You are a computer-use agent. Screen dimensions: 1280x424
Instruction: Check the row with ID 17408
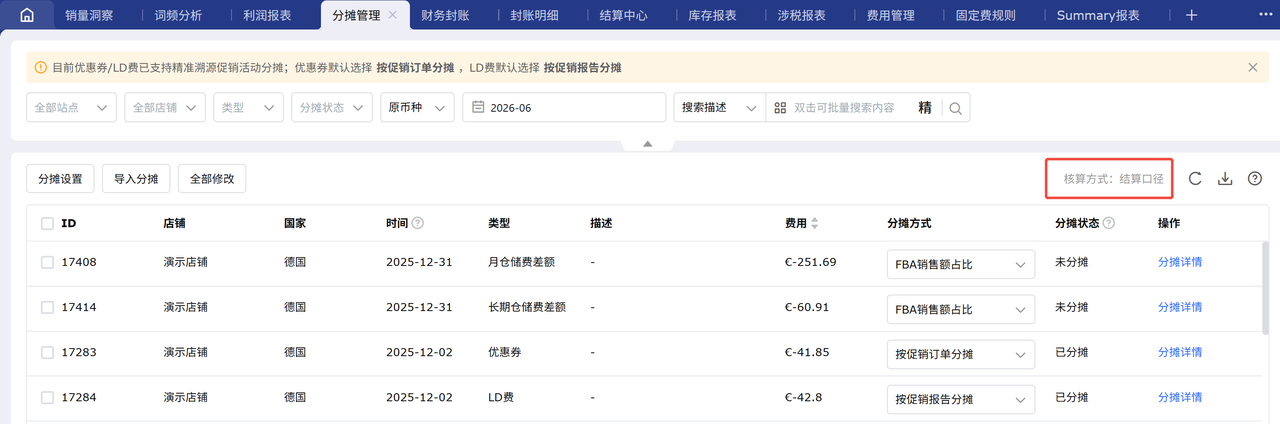[x=47, y=262]
